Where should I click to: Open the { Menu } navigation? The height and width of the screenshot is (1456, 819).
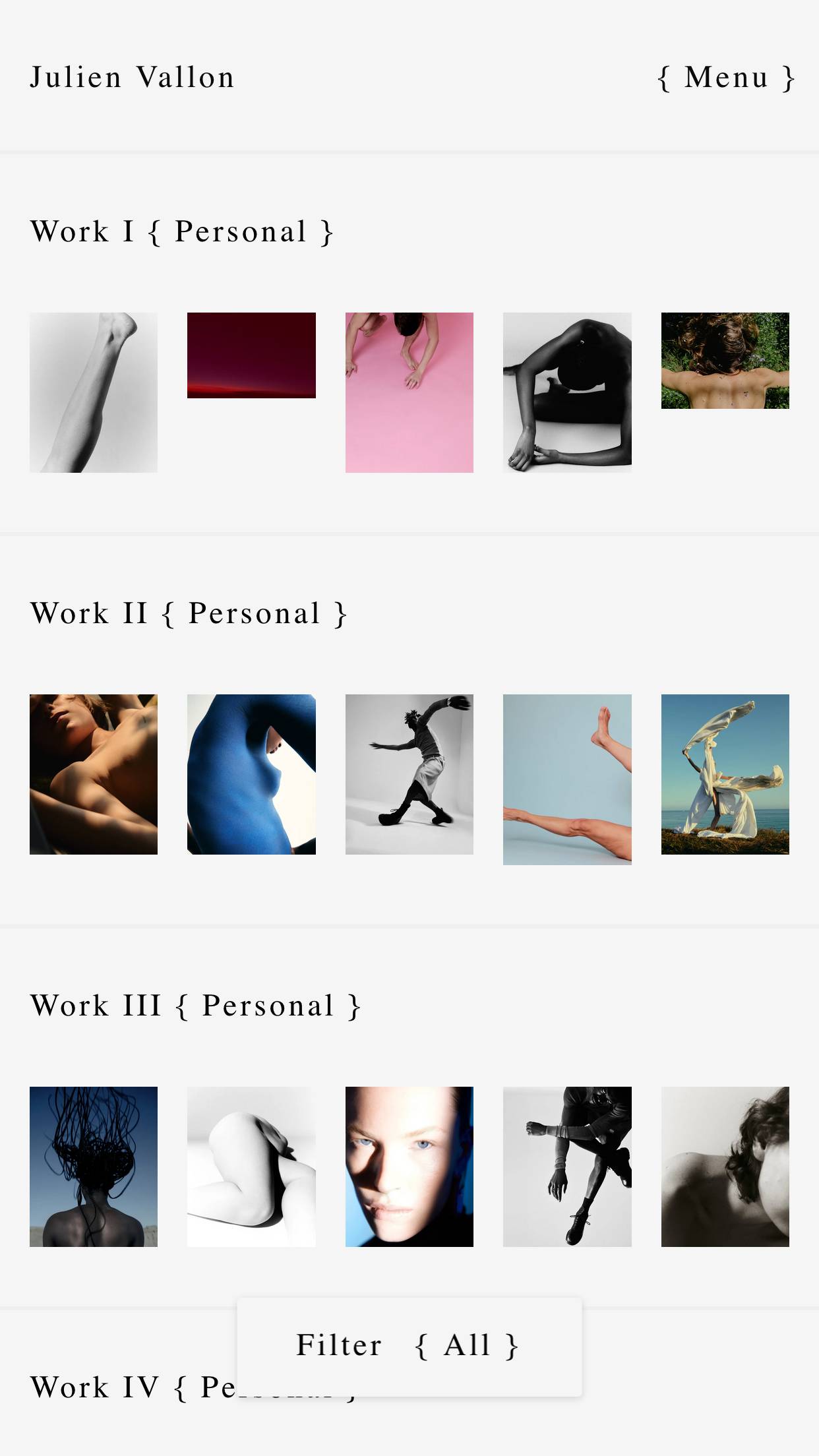pyautogui.click(x=726, y=78)
